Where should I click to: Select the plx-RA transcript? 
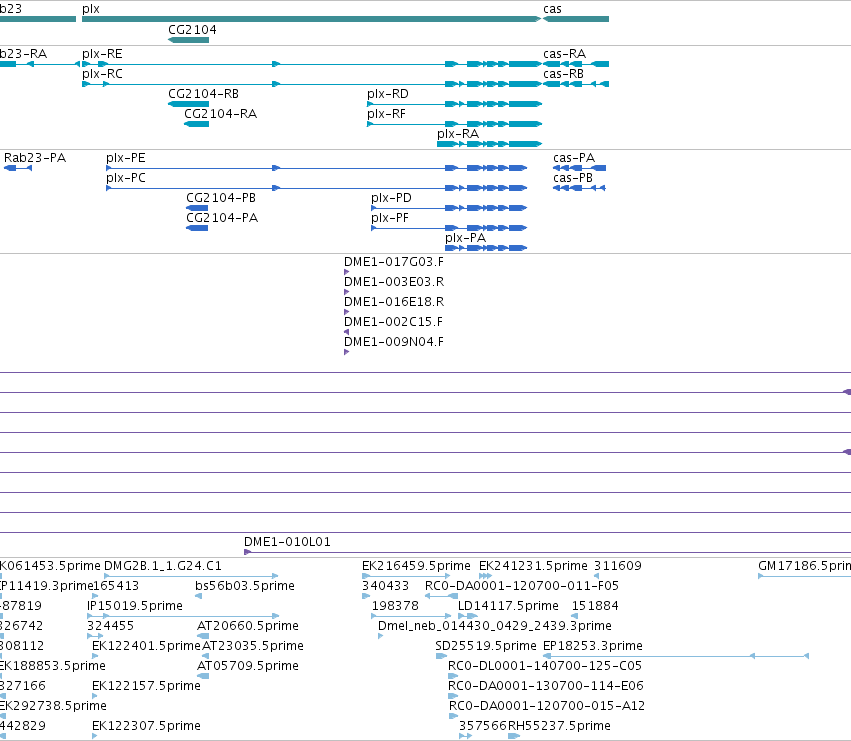point(490,144)
